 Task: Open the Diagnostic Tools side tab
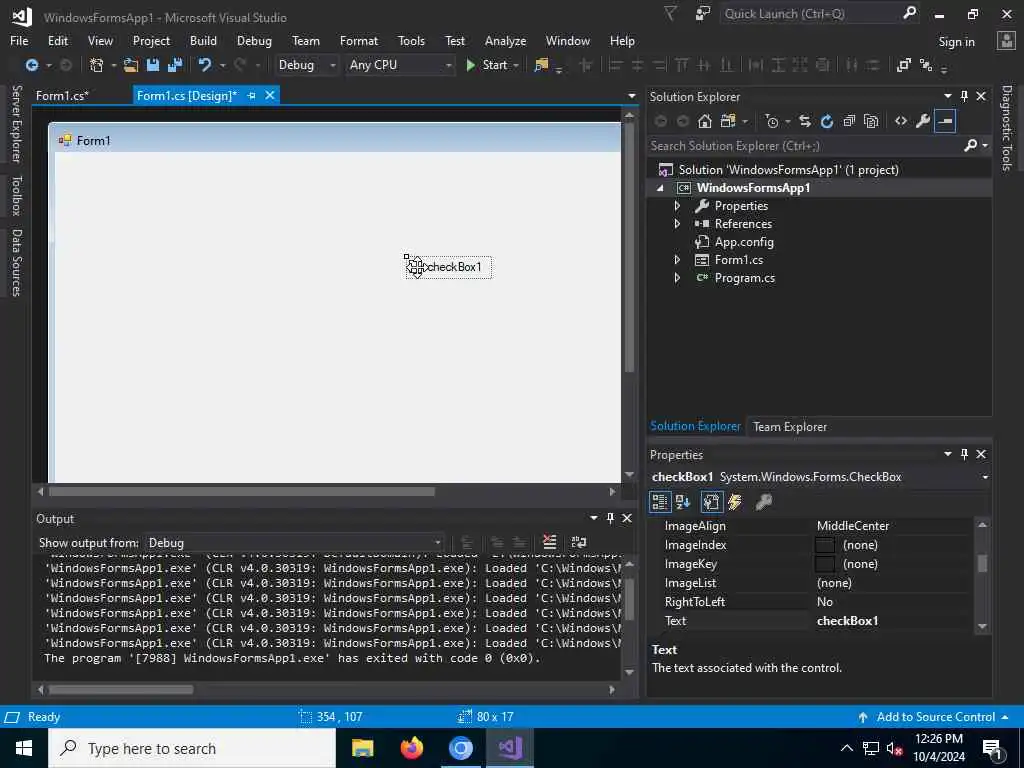pos(1007,128)
